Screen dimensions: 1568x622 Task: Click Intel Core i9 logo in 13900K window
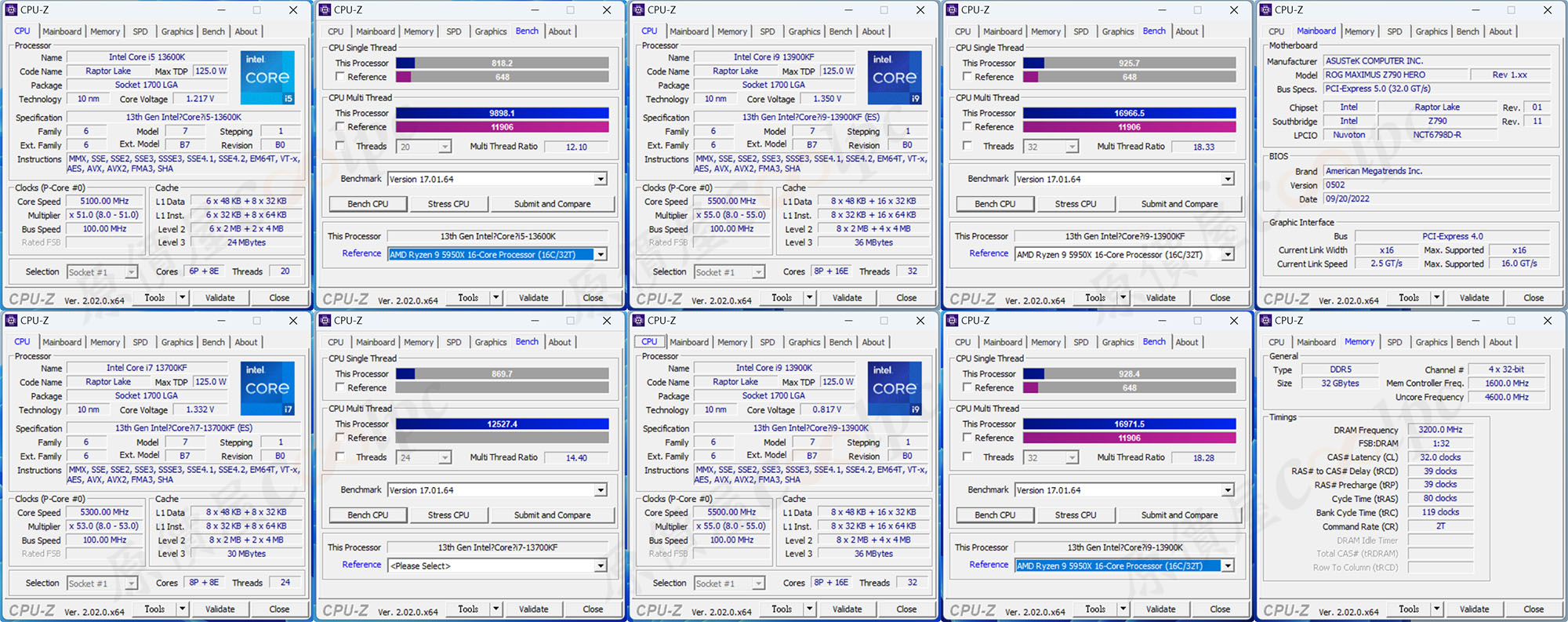pyautogui.click(x=895, y=388)
